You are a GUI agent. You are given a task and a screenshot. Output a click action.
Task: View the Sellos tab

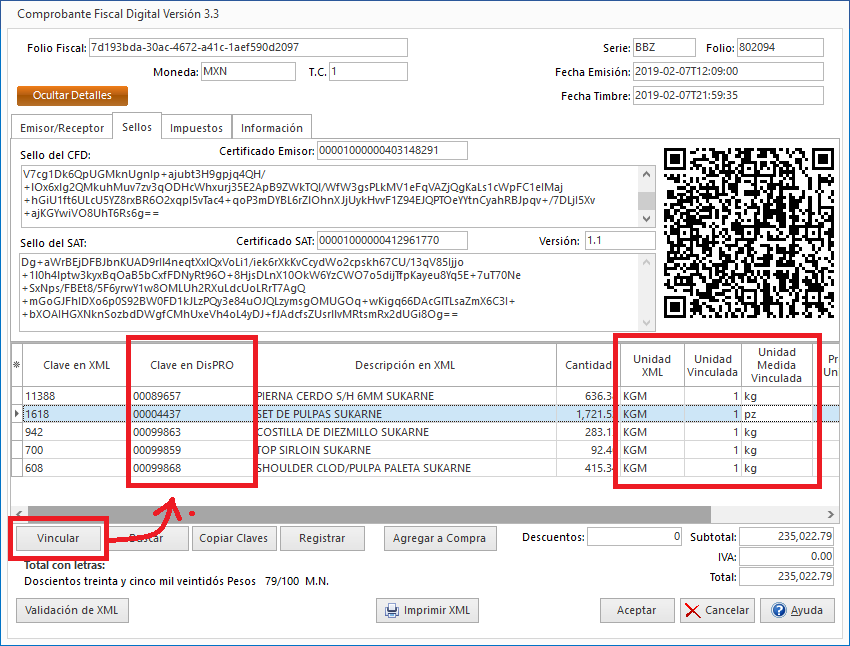pyautogui.click(x=136, y=126)
